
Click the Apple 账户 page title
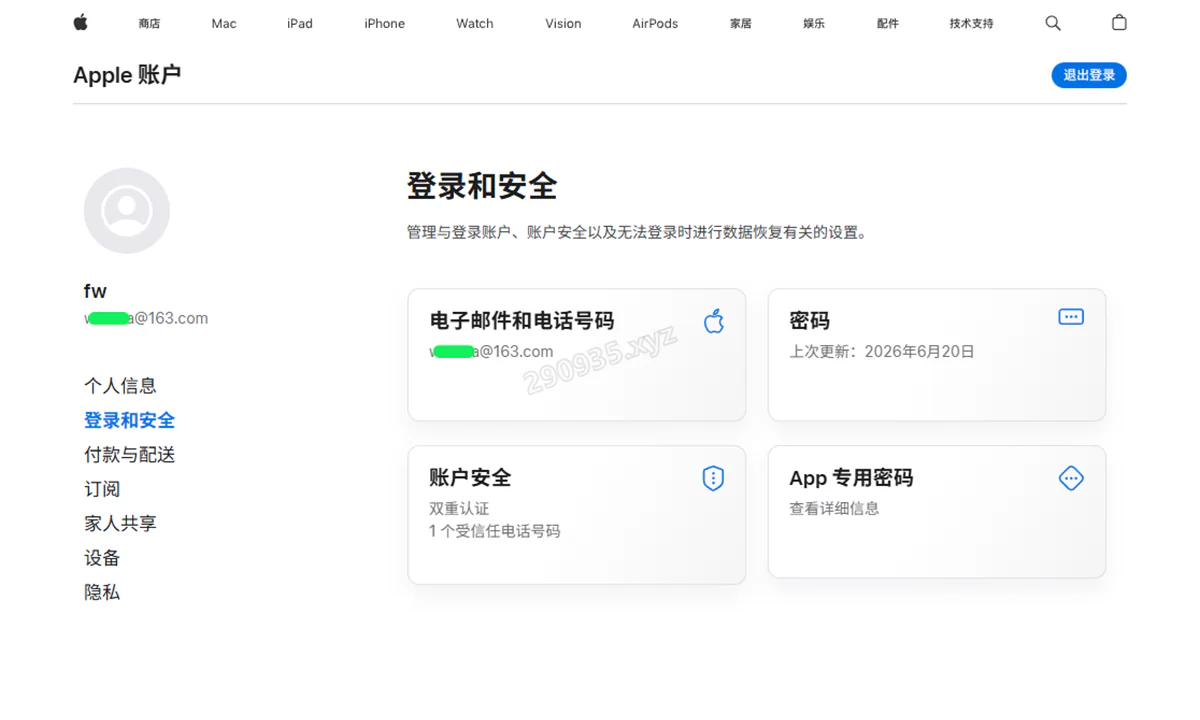(127, 75)
